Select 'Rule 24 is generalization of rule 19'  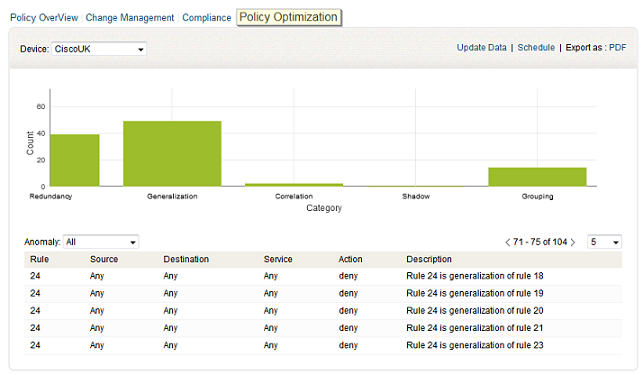pyautogui.click(x=475, y=293)
